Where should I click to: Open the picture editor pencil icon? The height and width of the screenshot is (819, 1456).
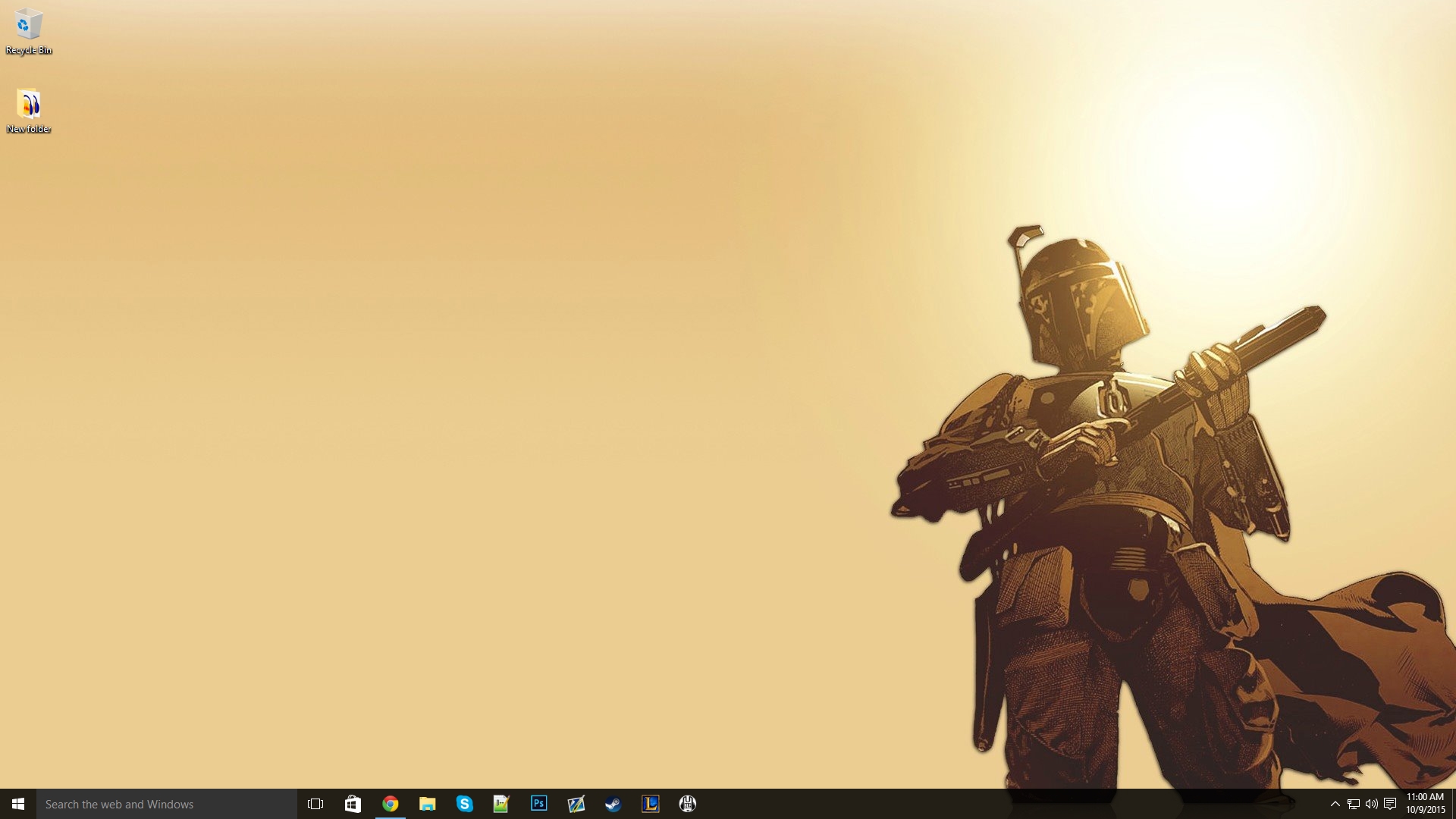(576, 804)
